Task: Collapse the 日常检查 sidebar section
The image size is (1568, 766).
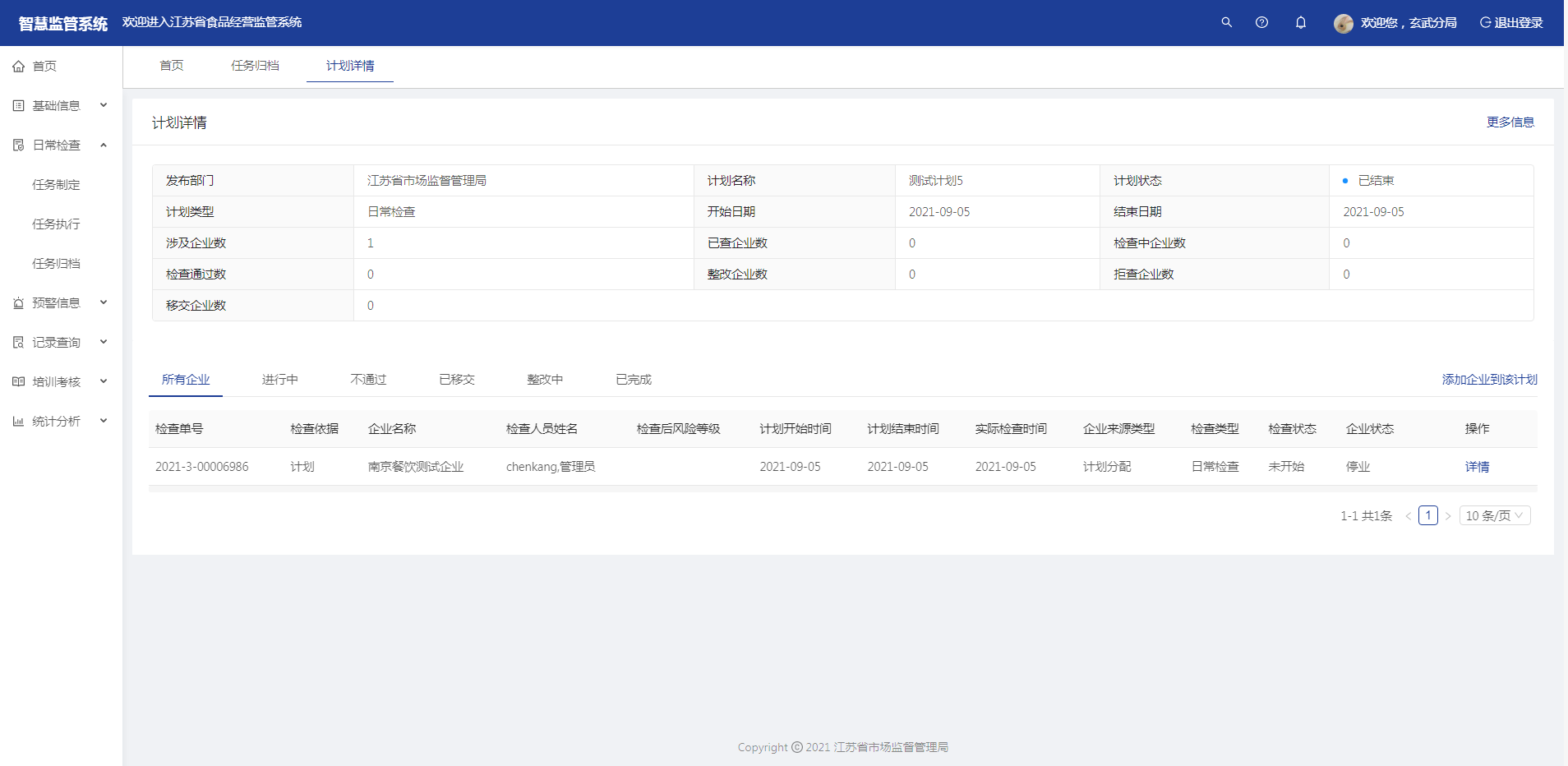Action: 104,145
